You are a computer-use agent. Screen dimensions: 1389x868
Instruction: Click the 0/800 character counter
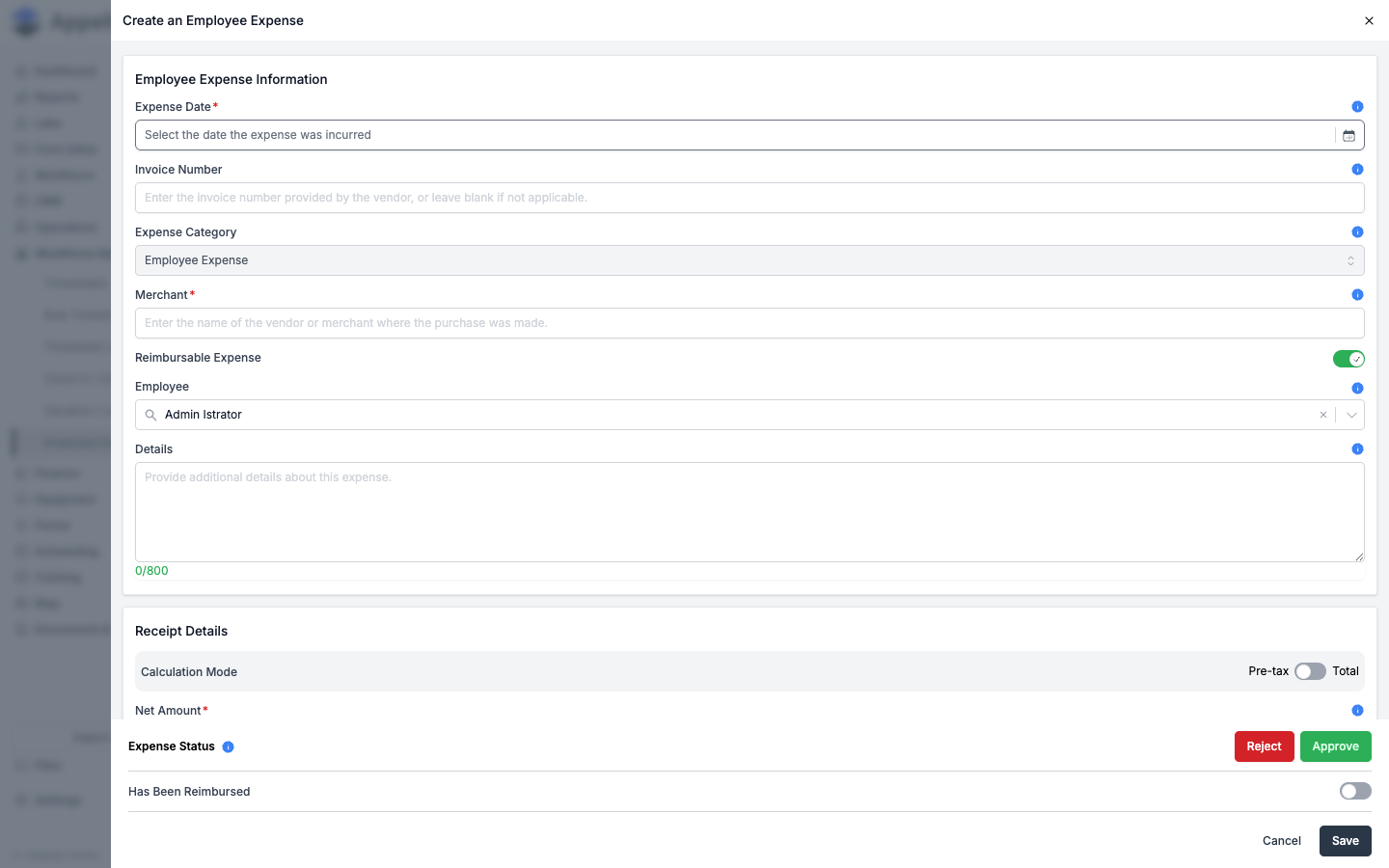click(151, 571)
